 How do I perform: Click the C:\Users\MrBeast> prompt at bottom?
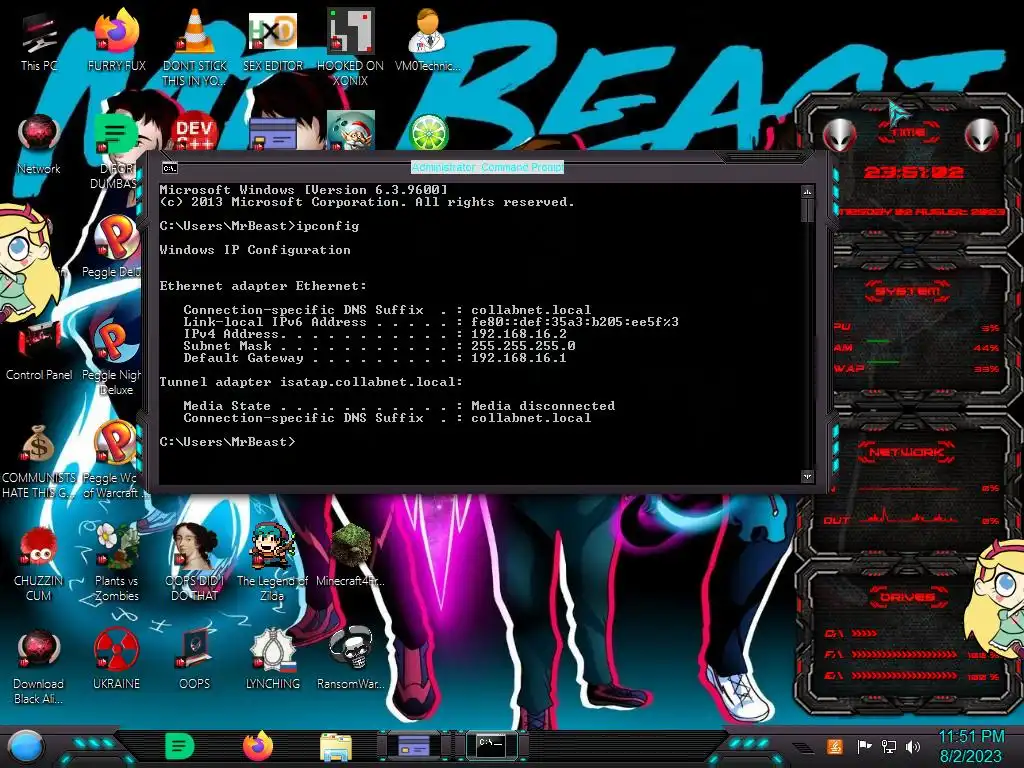click(x=227, y=441)
